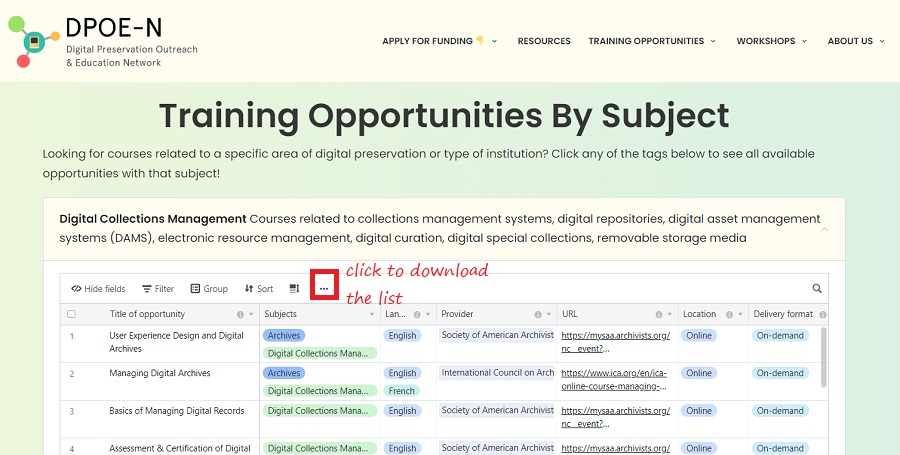Click the Sort tool
Viewport: 900px width, 455px height.
click(x=258, y=288)
